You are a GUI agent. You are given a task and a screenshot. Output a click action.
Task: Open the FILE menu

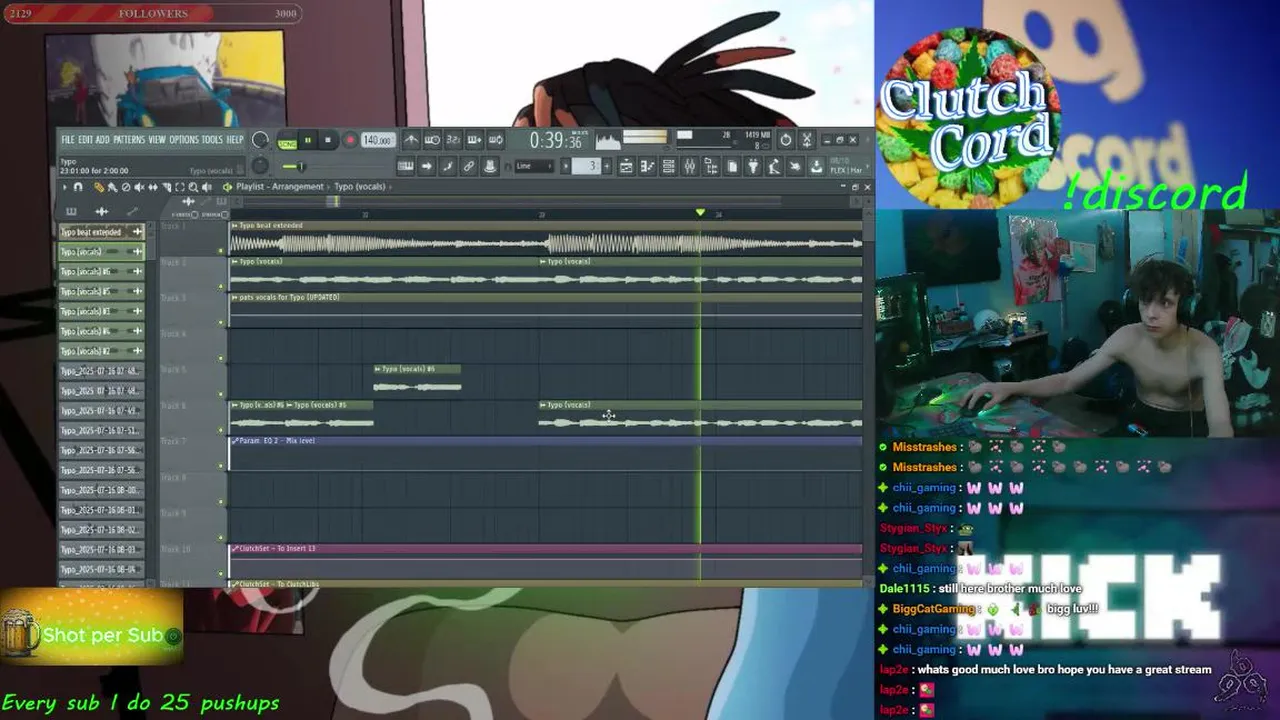pos(68,140)
